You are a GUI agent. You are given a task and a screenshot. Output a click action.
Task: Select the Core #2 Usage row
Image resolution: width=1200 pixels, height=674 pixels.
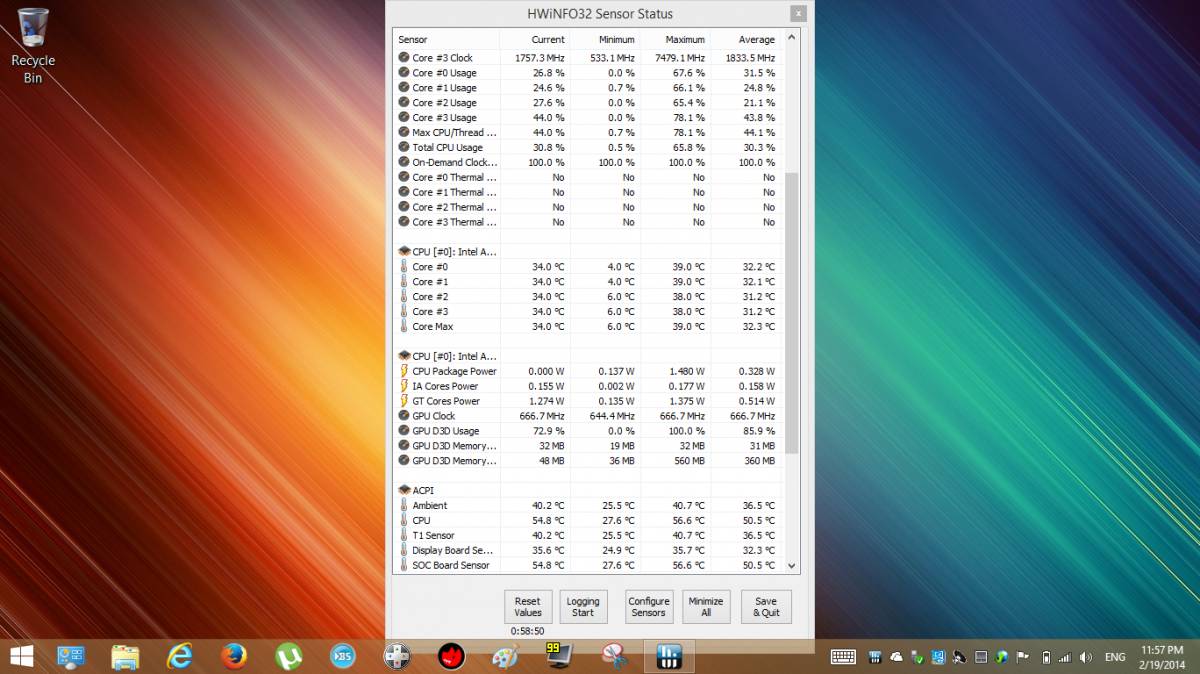click(587, 103)
